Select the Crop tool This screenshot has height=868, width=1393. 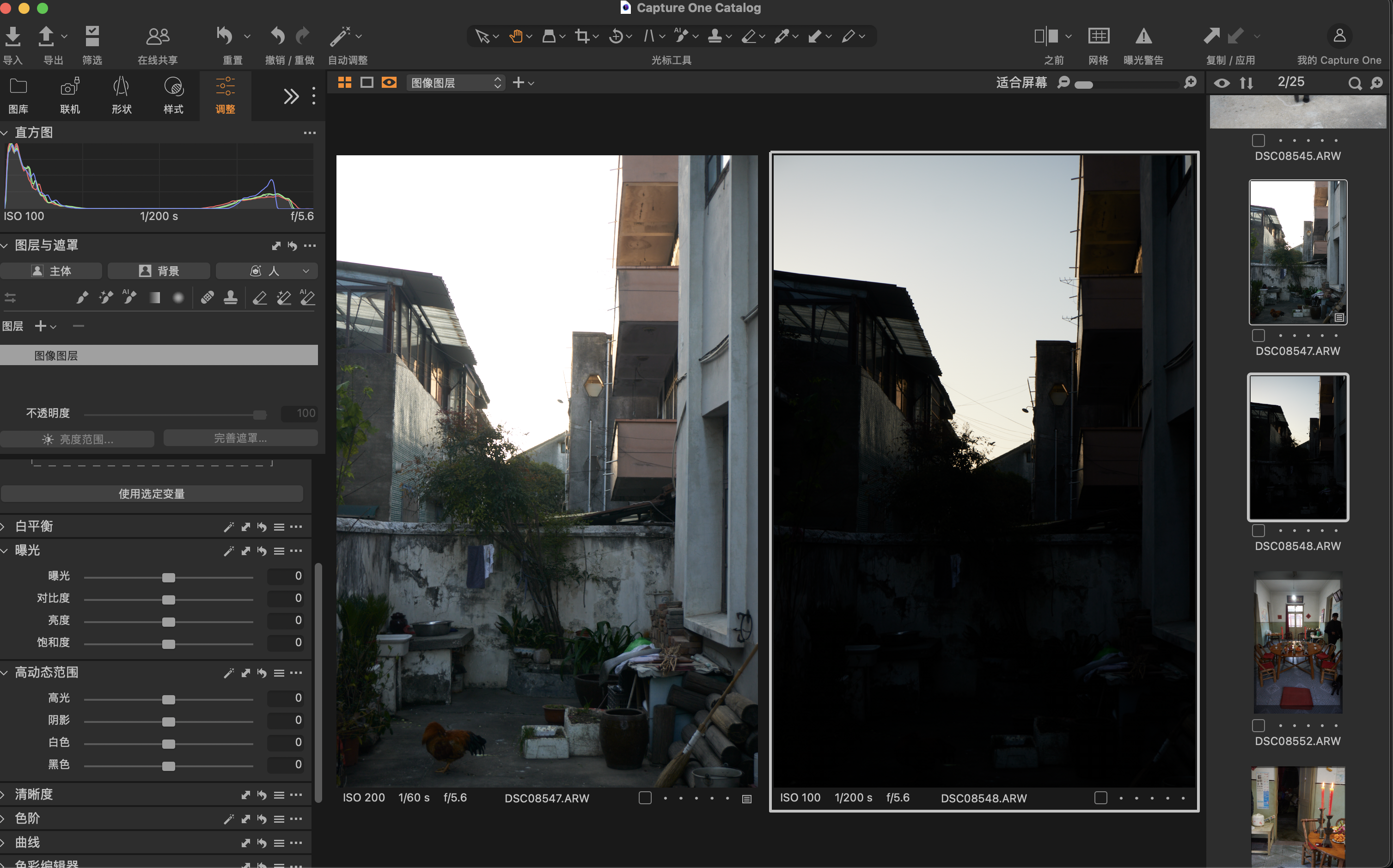[x=582, y=36]
